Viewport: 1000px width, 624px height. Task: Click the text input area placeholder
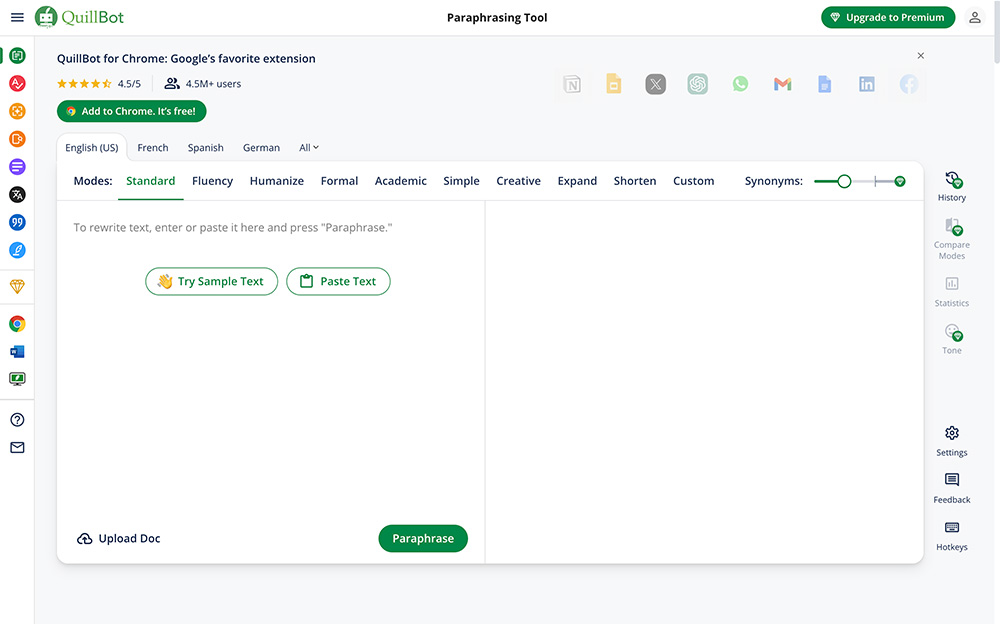pos(233,228)
